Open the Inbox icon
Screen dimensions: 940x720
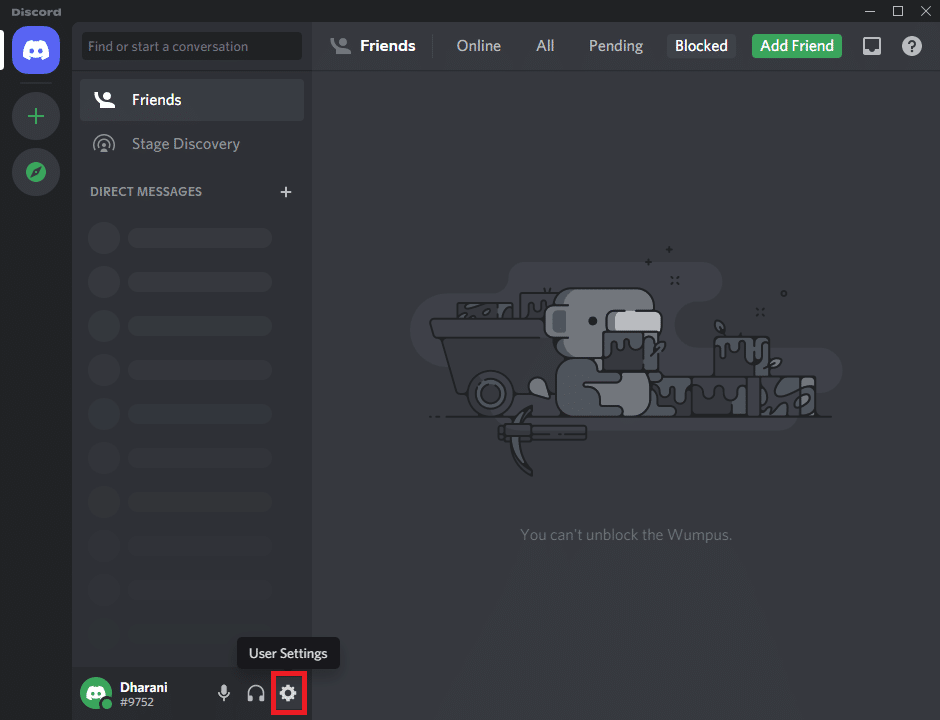[x=872, y=46]
